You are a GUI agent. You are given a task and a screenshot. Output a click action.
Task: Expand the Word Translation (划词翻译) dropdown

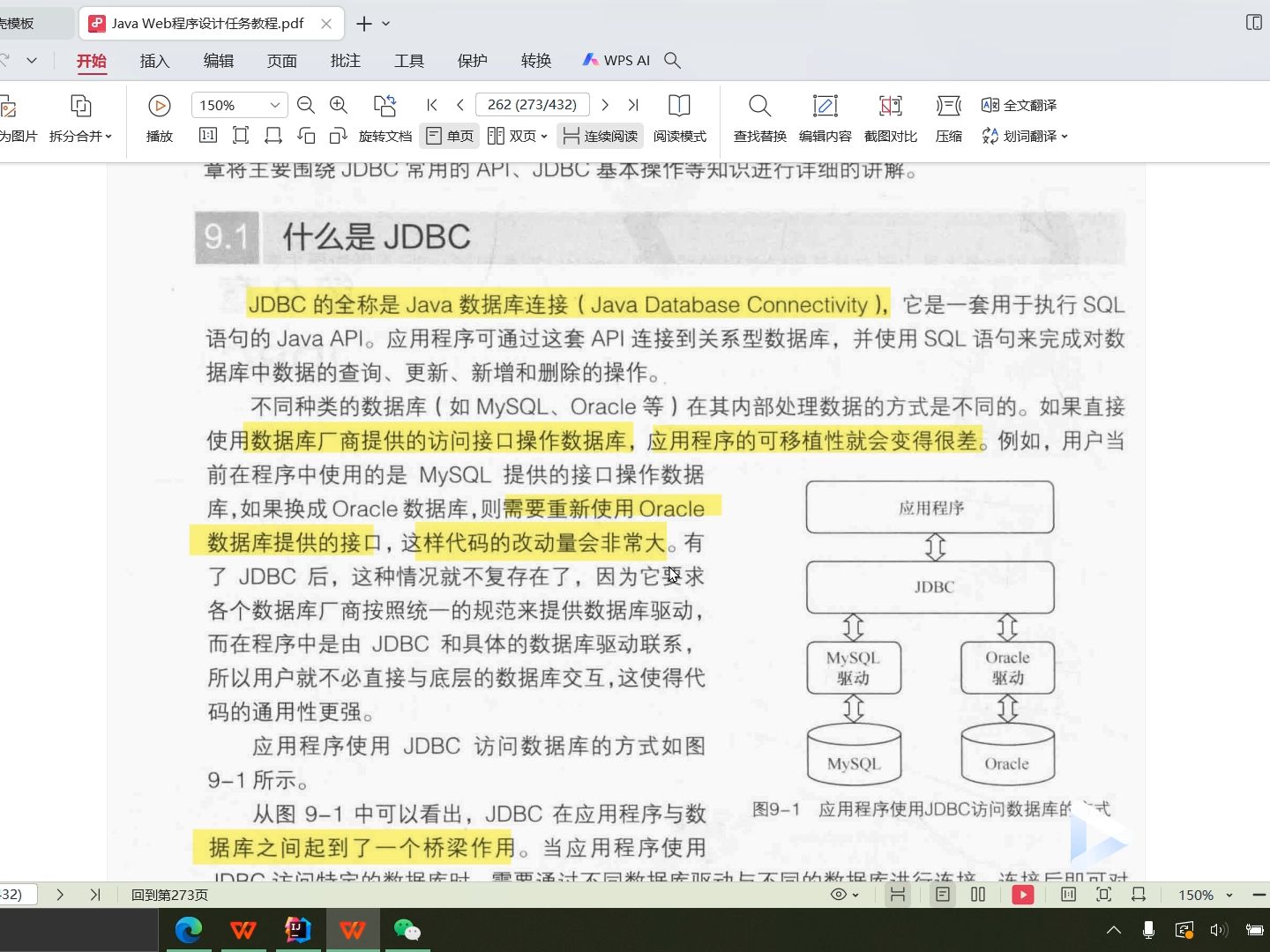[1065, 137]
